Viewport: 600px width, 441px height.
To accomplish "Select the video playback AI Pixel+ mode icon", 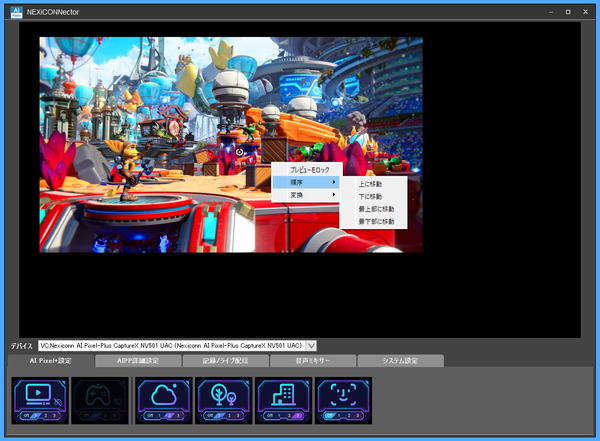I will tap(40, 400).
